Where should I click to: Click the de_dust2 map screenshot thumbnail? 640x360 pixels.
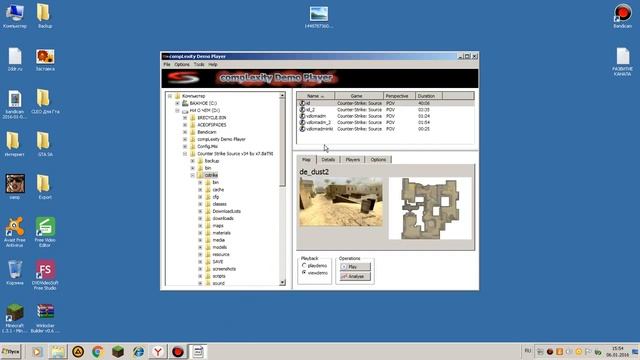pyautogui.click(x=341, y=202)
